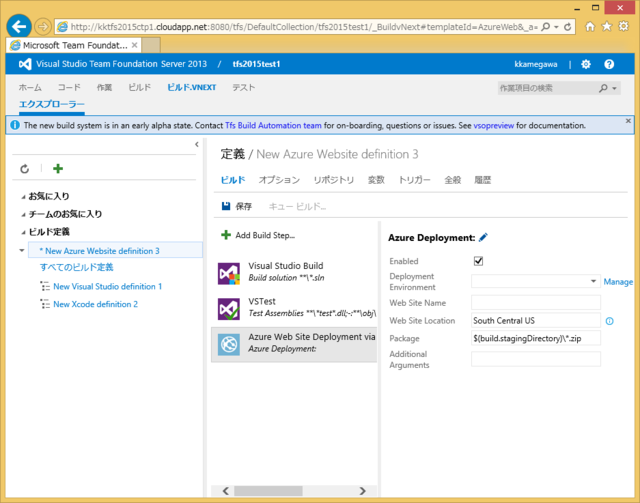Select the Azure Web Site Deployment step icon

229,345
